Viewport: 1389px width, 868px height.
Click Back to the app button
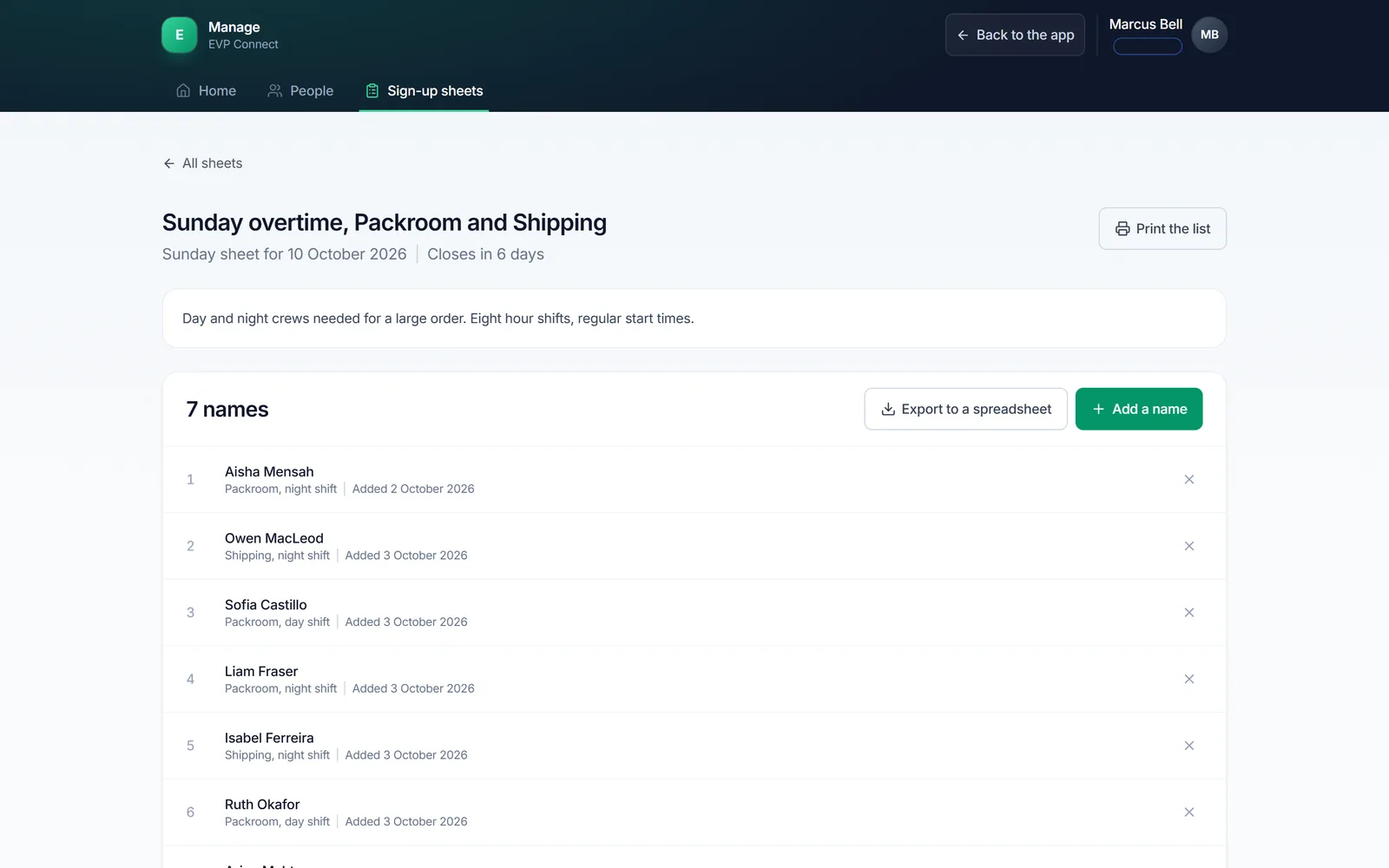(1015, 35)
